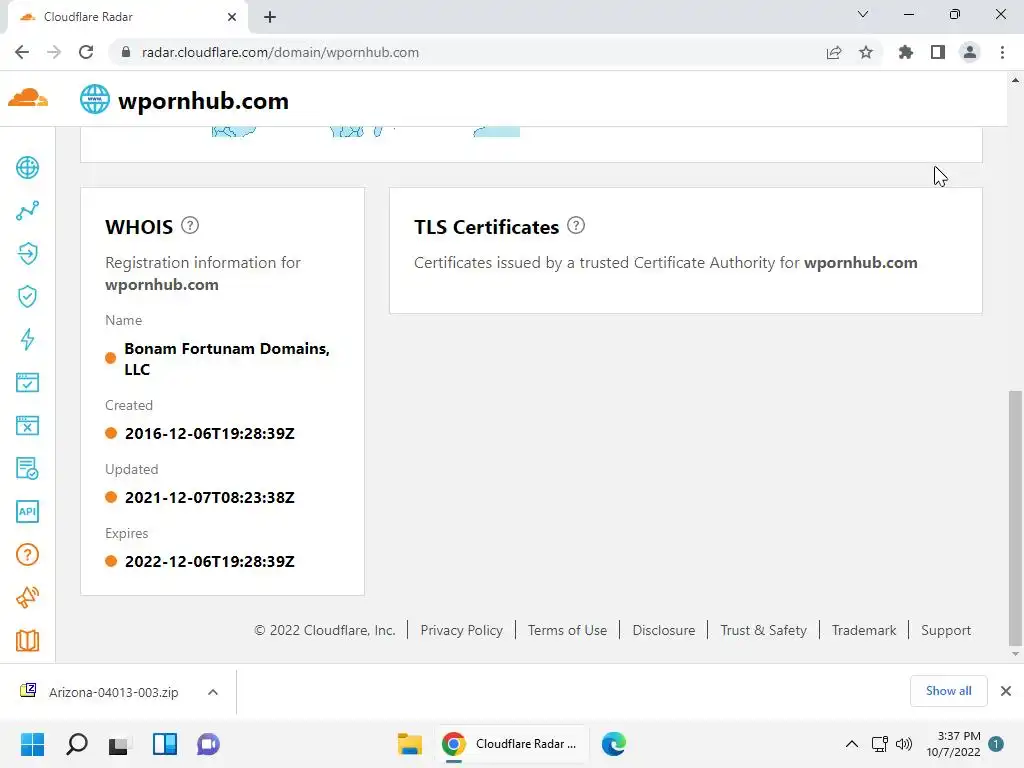Click the scrollbar up arrow
Viewport: 1024px width, 768px height.
(1015, 80)
